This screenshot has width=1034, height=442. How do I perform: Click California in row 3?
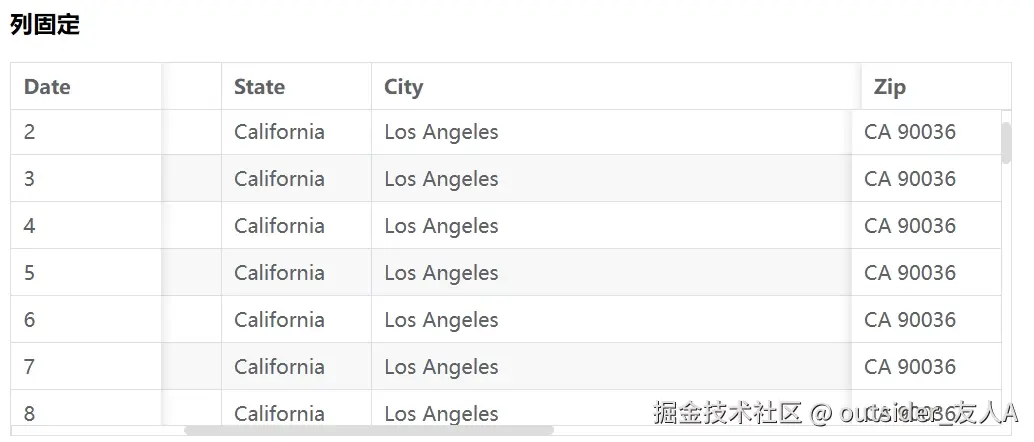tap(279, 179)
